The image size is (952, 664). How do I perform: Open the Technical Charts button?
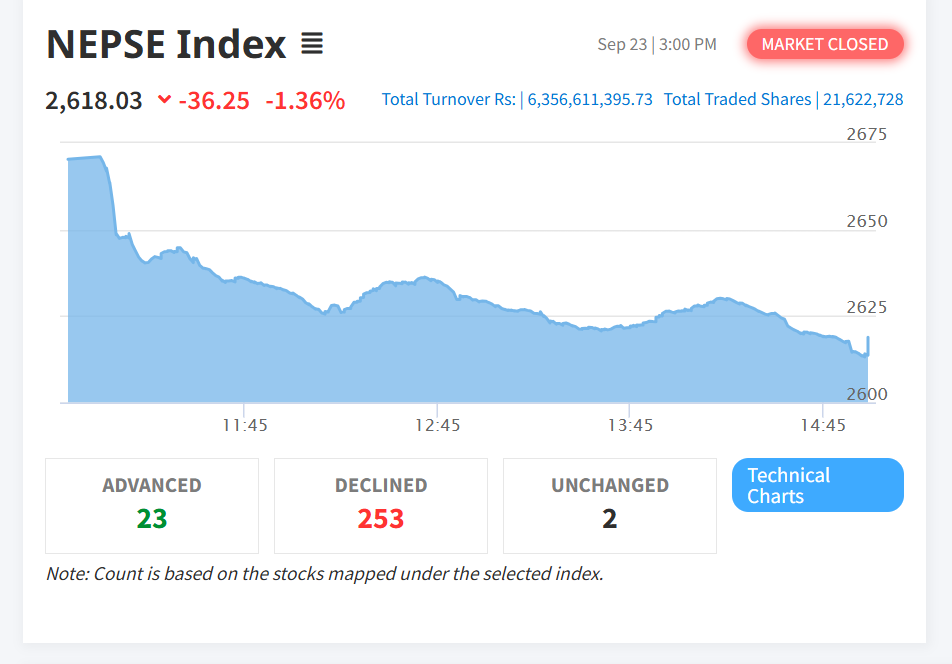[818, 485]
